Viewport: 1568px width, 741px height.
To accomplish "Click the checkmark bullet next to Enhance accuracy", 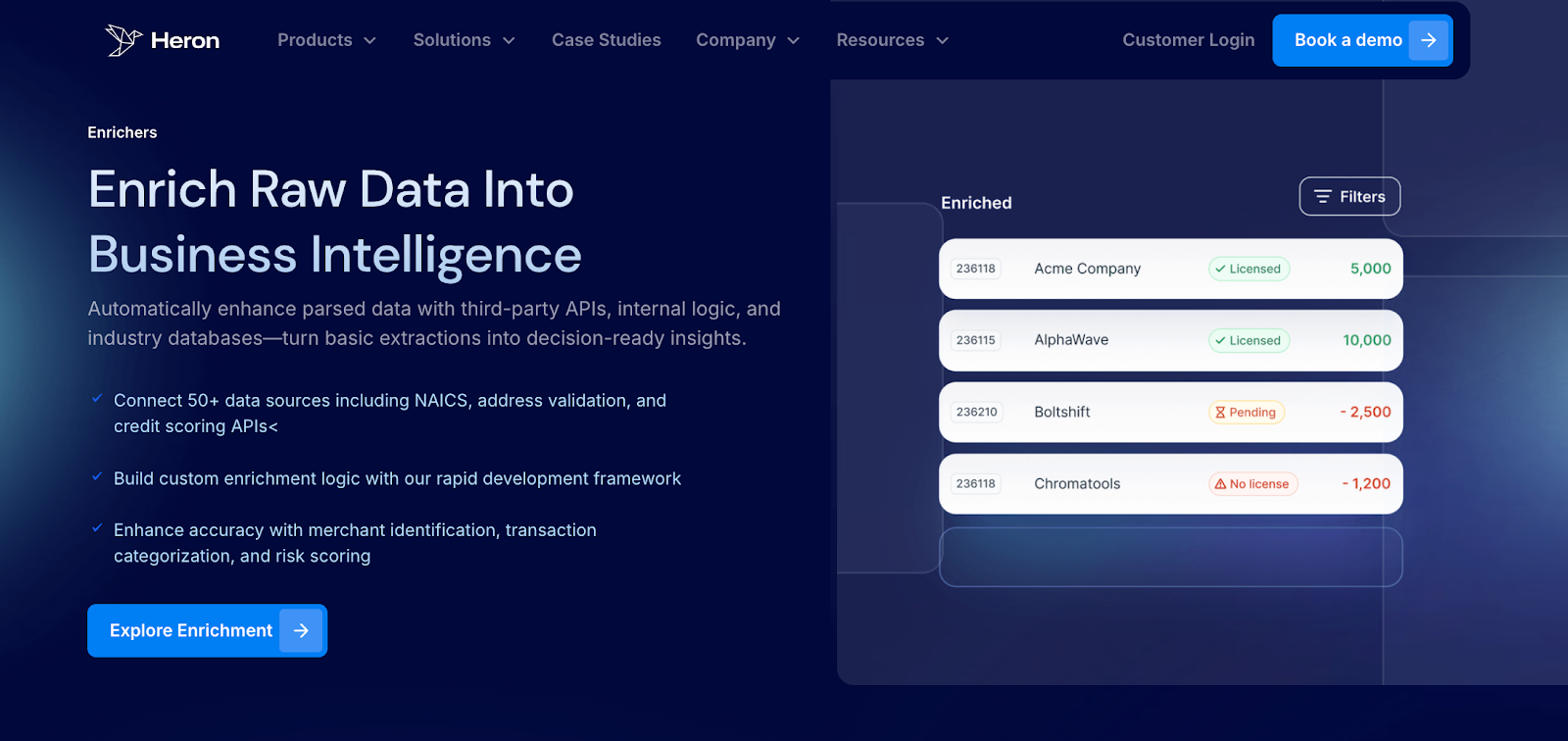I will (97, 527).
